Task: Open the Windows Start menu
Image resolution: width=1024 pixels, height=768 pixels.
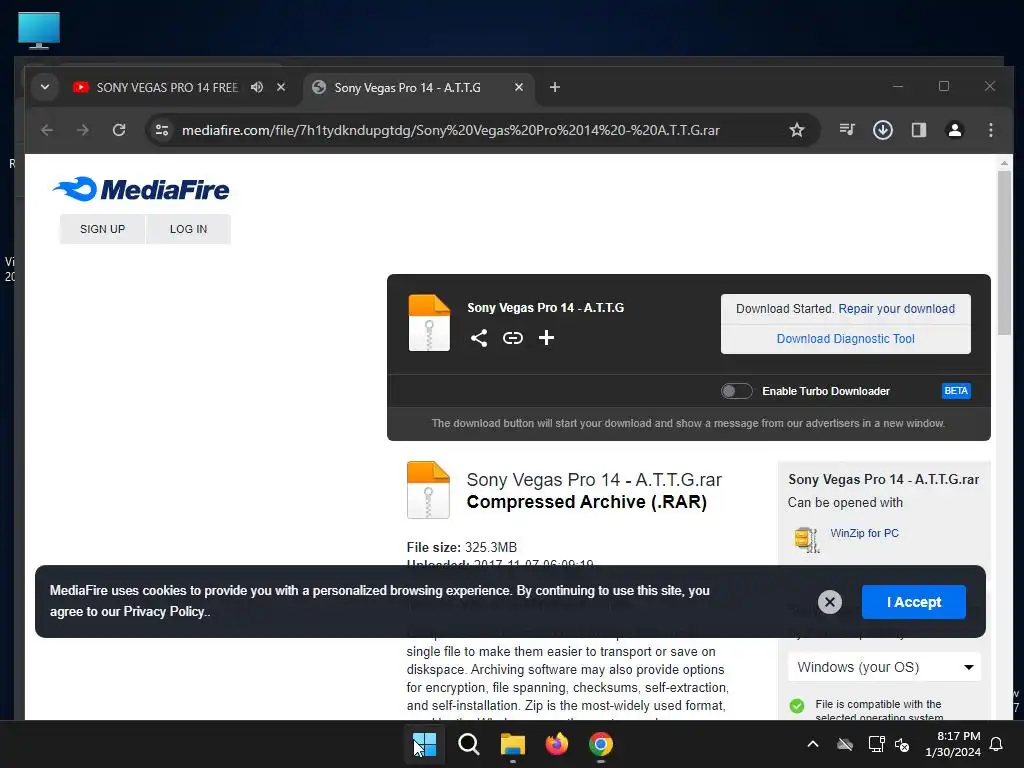Action: point(424,744)
